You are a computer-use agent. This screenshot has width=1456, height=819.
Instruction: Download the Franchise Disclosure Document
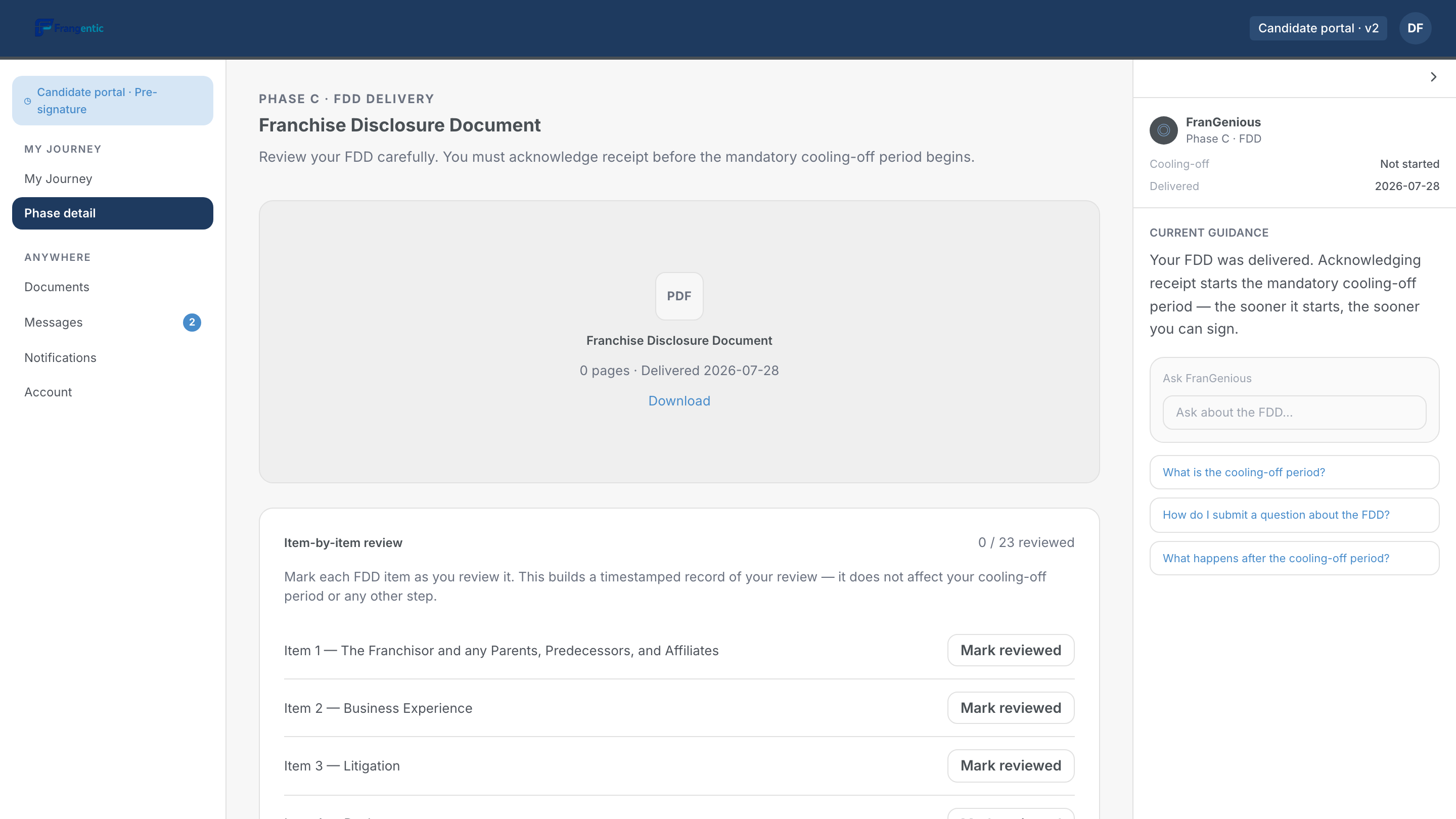point(679,401)
